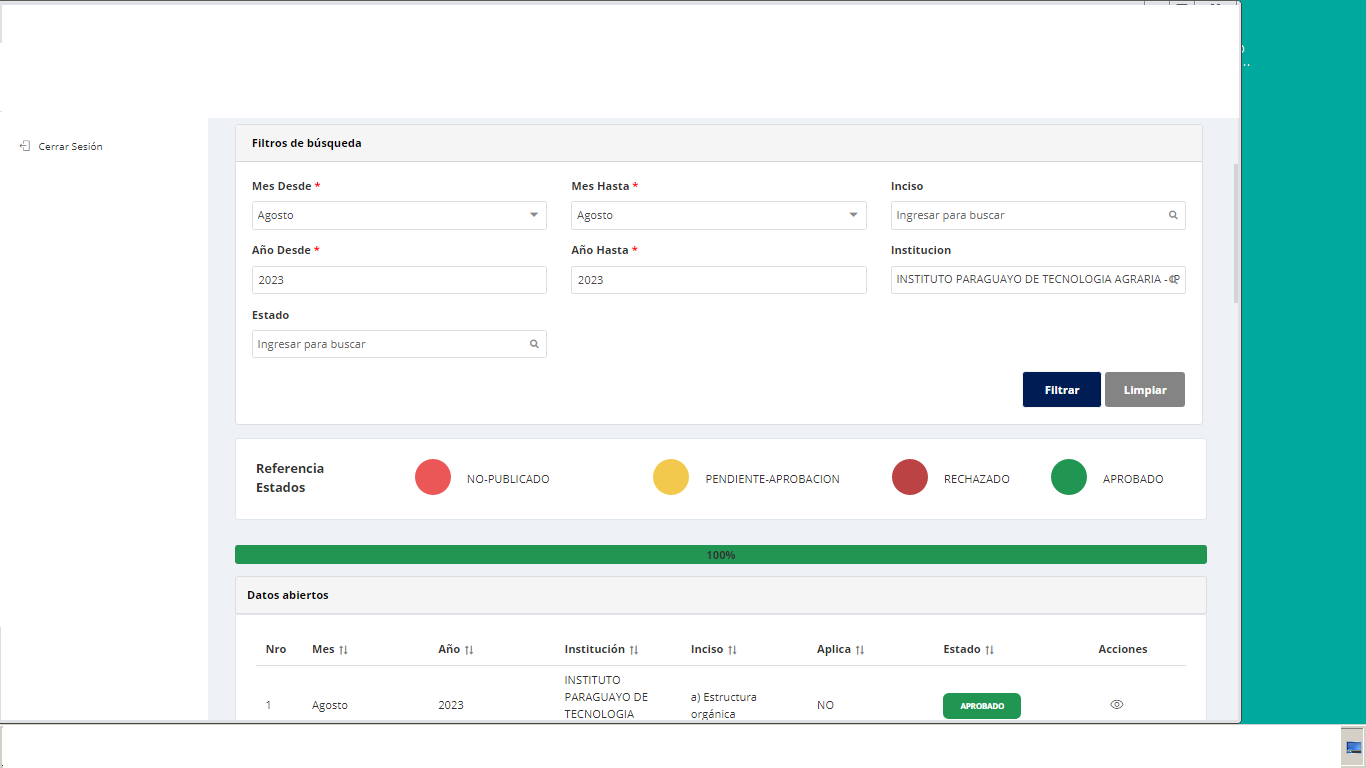
Task: Sort table by Año column arrows
Action: point(469,650)
